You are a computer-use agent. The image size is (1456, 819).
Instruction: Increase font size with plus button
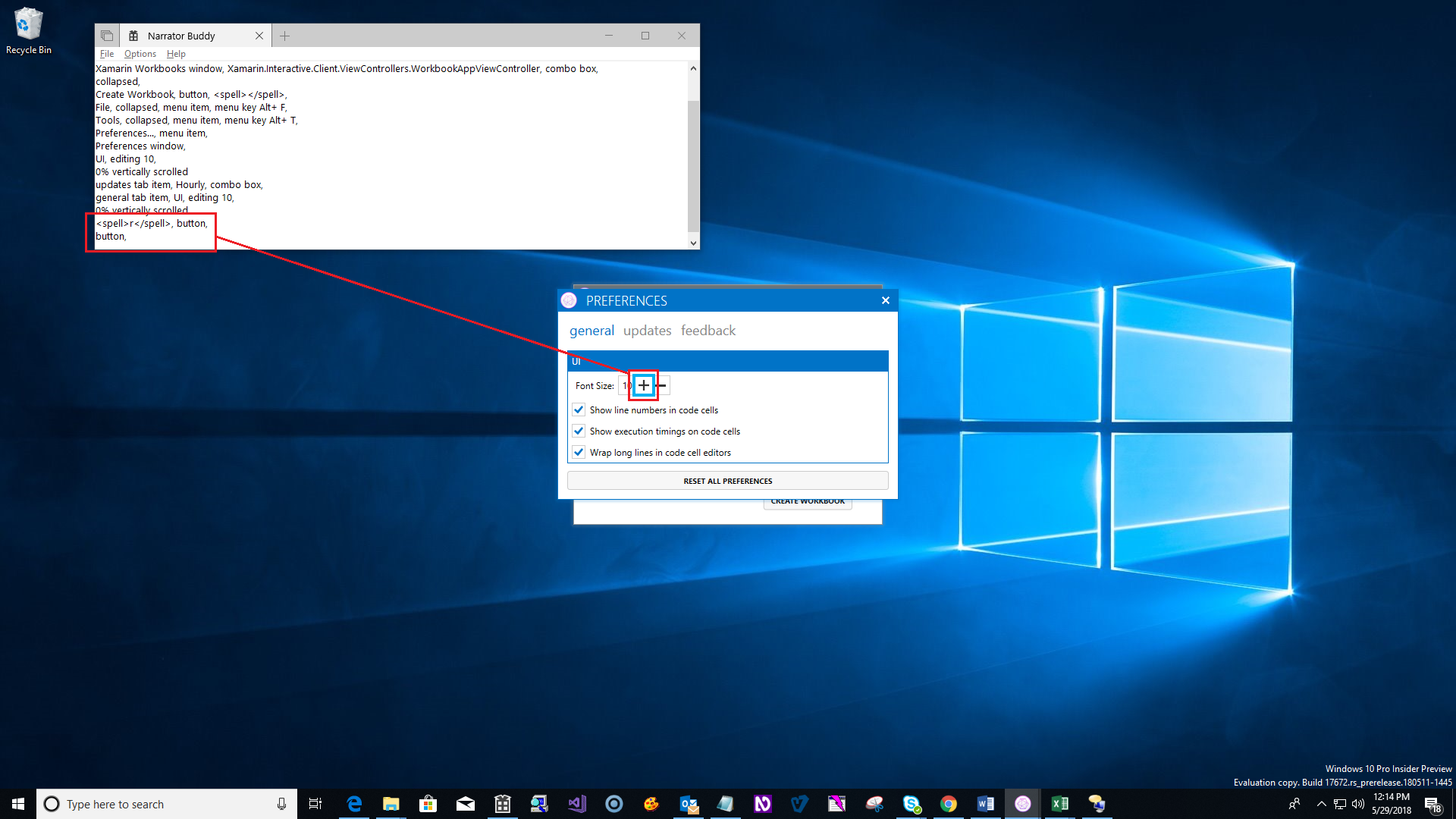click(x=644, y=385)
